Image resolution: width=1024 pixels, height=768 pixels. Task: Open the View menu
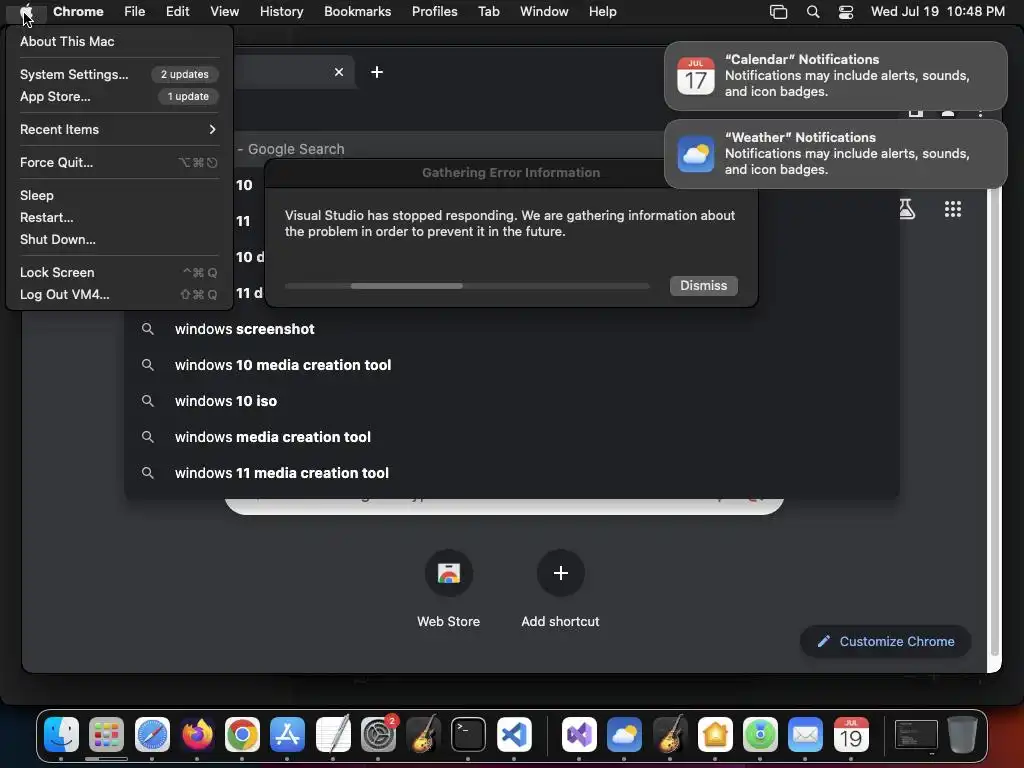(x=224, y=11)
